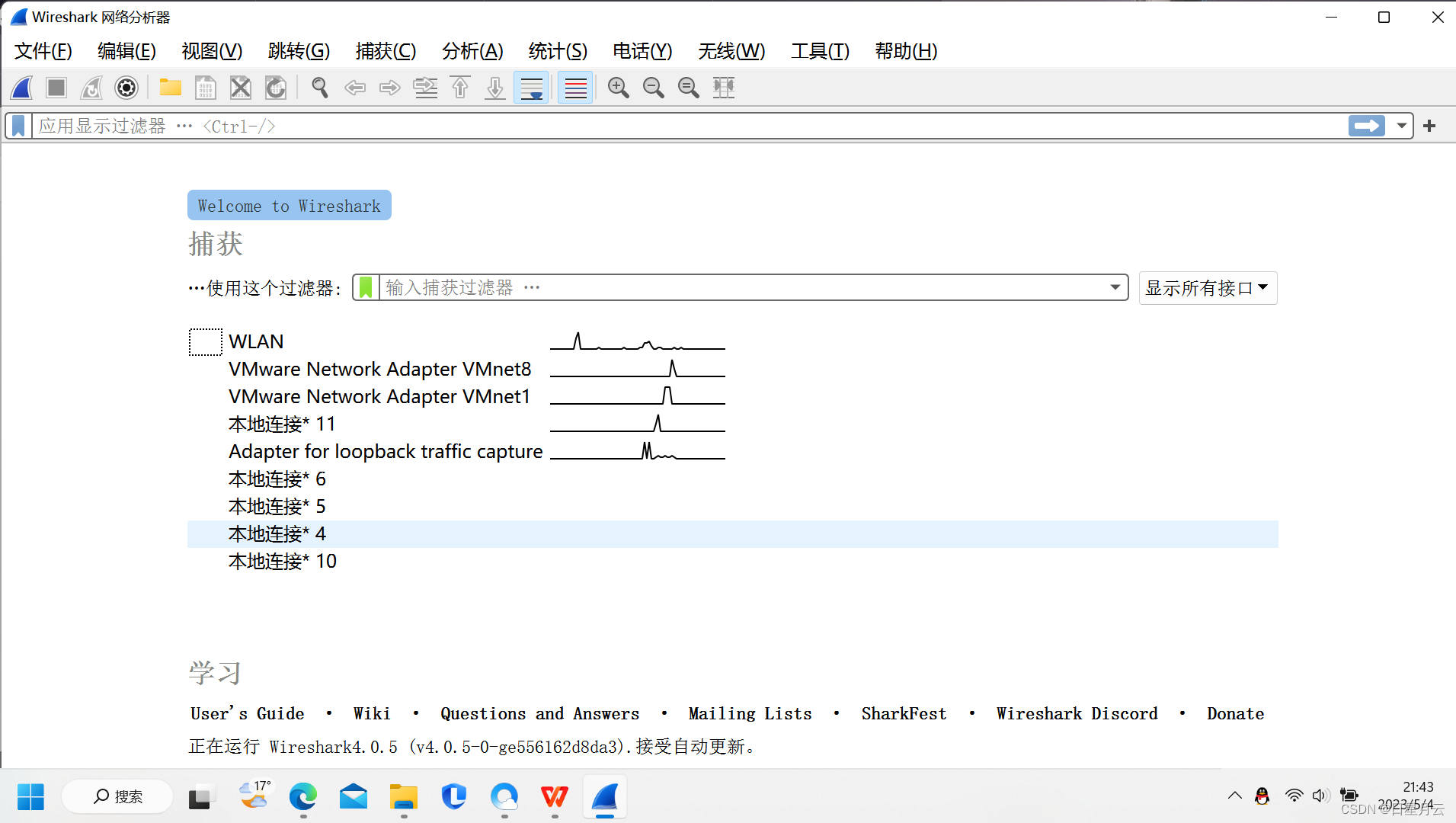Toggle packet list colorization
Screen dimensions: 1456x823
point(575,88)
